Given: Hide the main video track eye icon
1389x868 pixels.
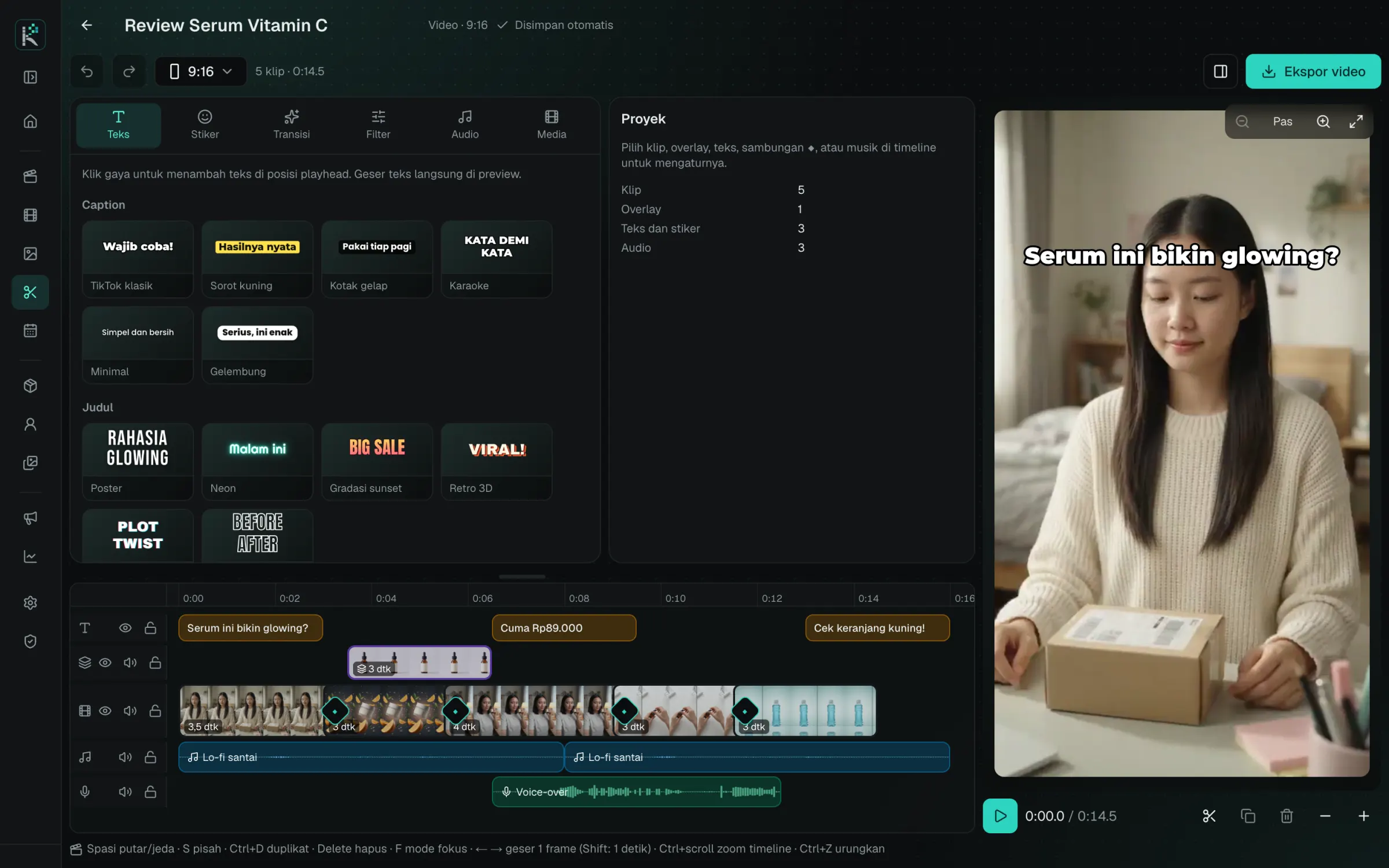Looking at the screenshot, I should pos(105,711).
